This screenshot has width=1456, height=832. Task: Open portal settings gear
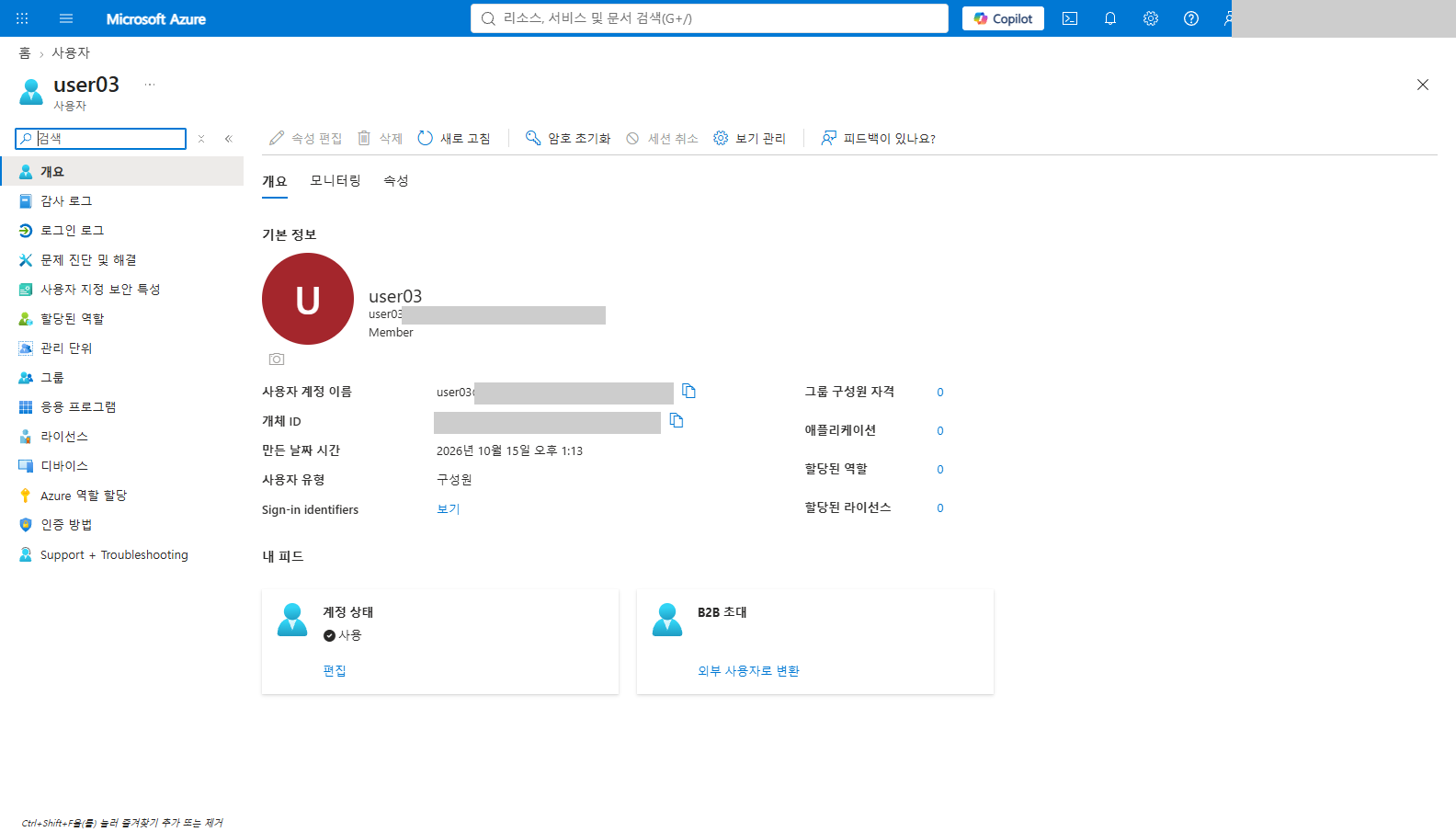[1151, 18]
